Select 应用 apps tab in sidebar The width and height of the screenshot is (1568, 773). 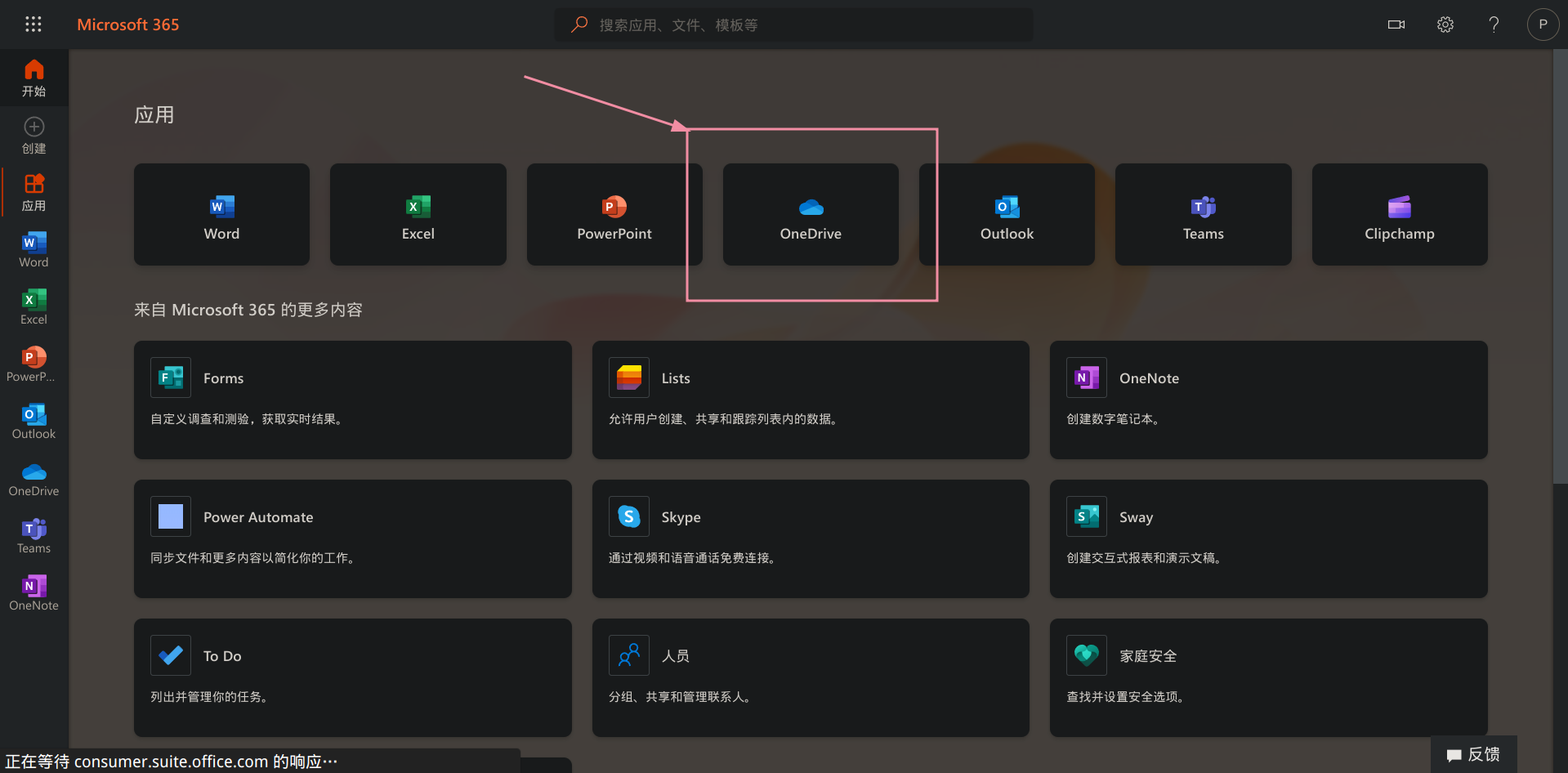(x=34, y=193)
